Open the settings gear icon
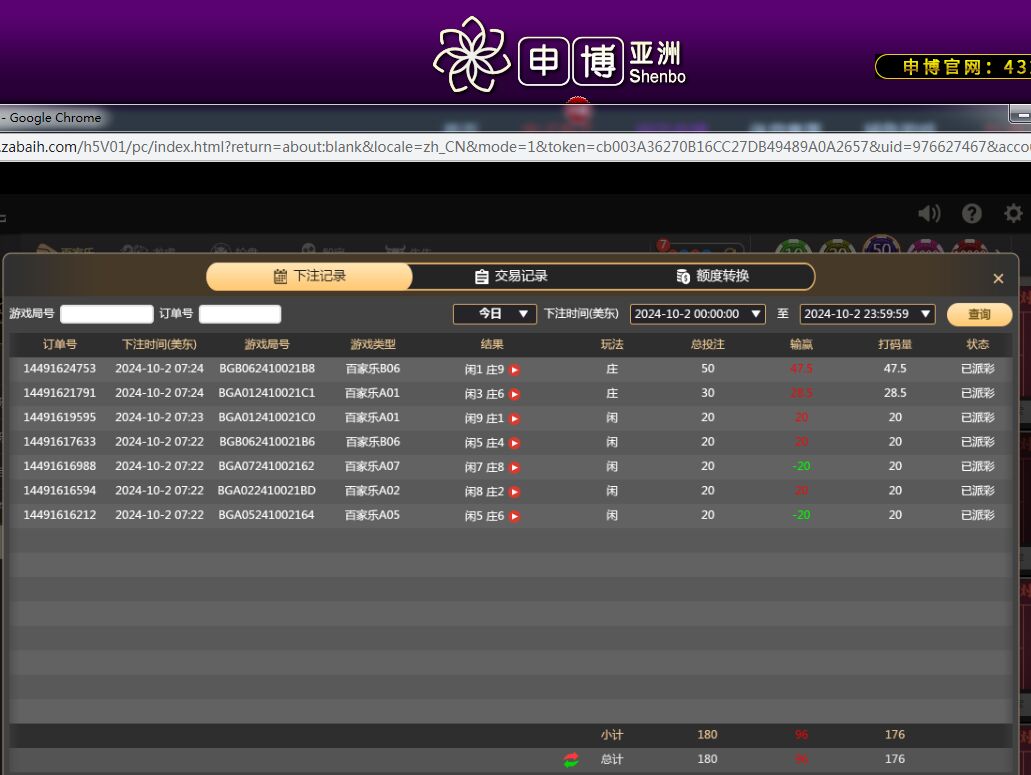The image size is (1031, 775). [x=1013, y=213]
